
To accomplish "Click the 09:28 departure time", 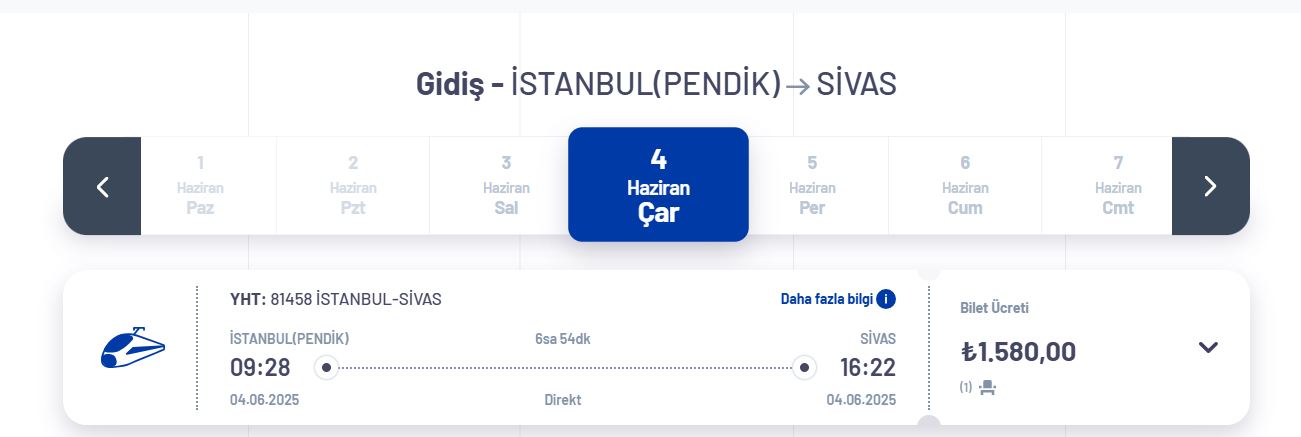I will pos(260,368).
